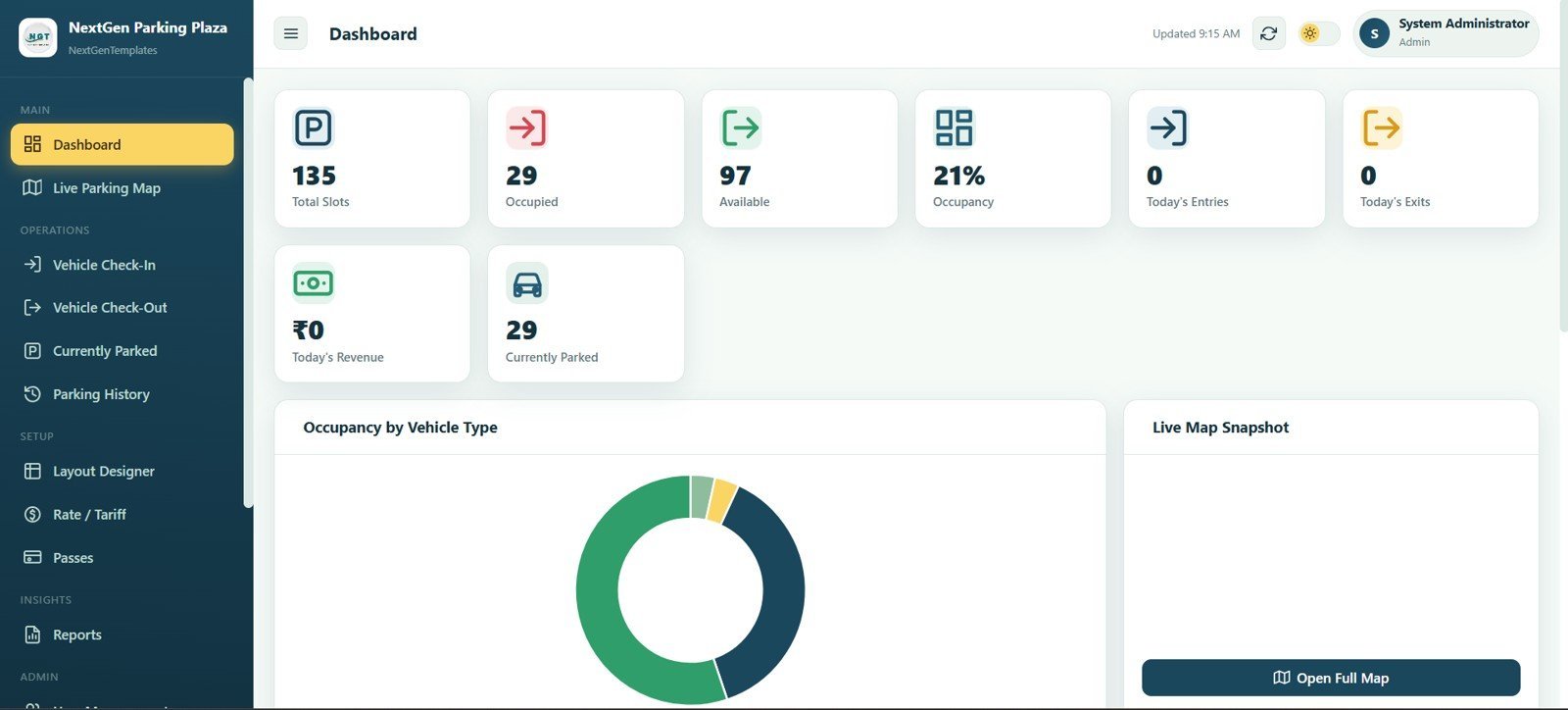1568x710 pixels.
Task: Click the P icon beside Currently Parked
Action: (x=32, y=350)
